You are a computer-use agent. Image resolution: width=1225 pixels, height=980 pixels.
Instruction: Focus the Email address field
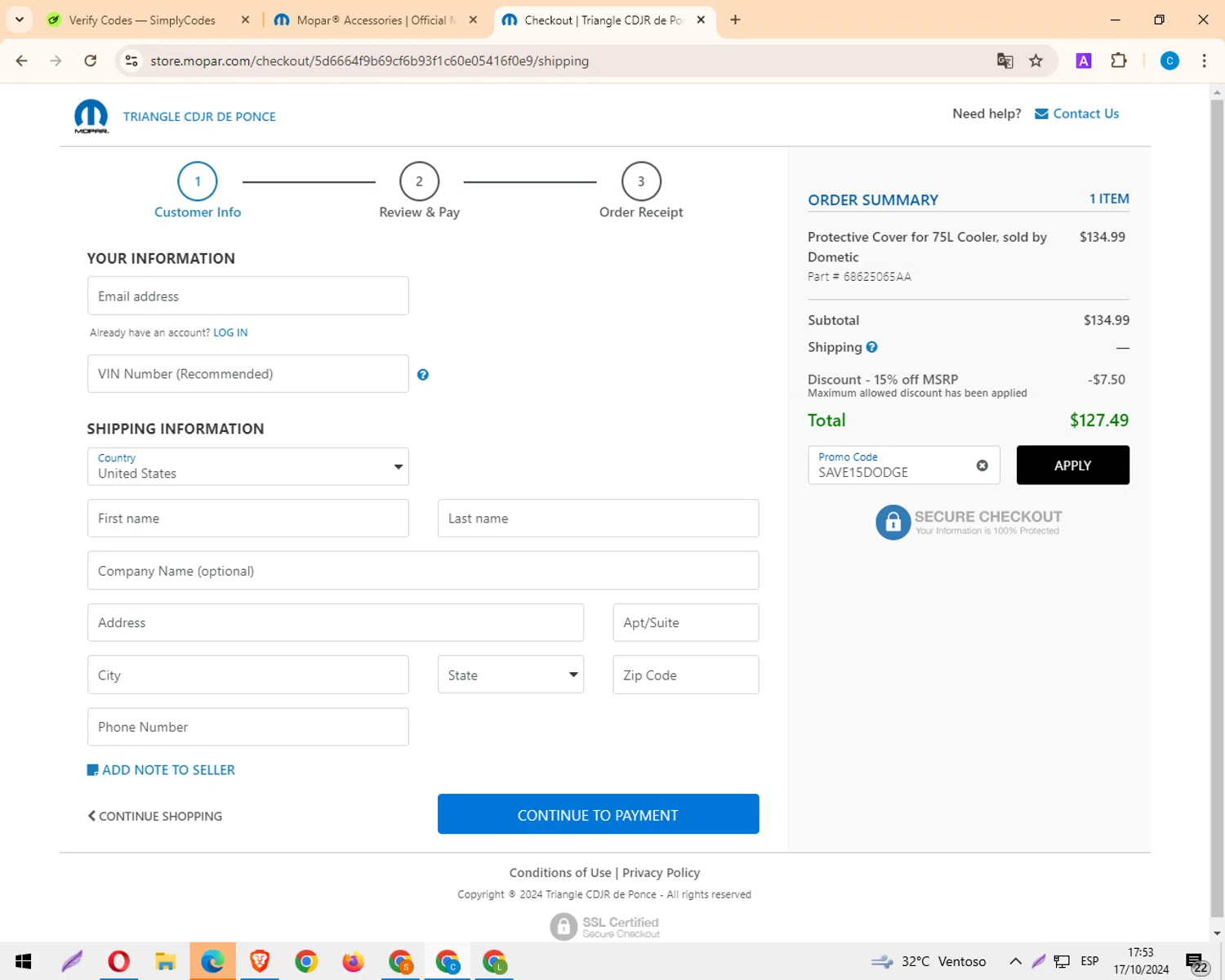click(248, 296)
